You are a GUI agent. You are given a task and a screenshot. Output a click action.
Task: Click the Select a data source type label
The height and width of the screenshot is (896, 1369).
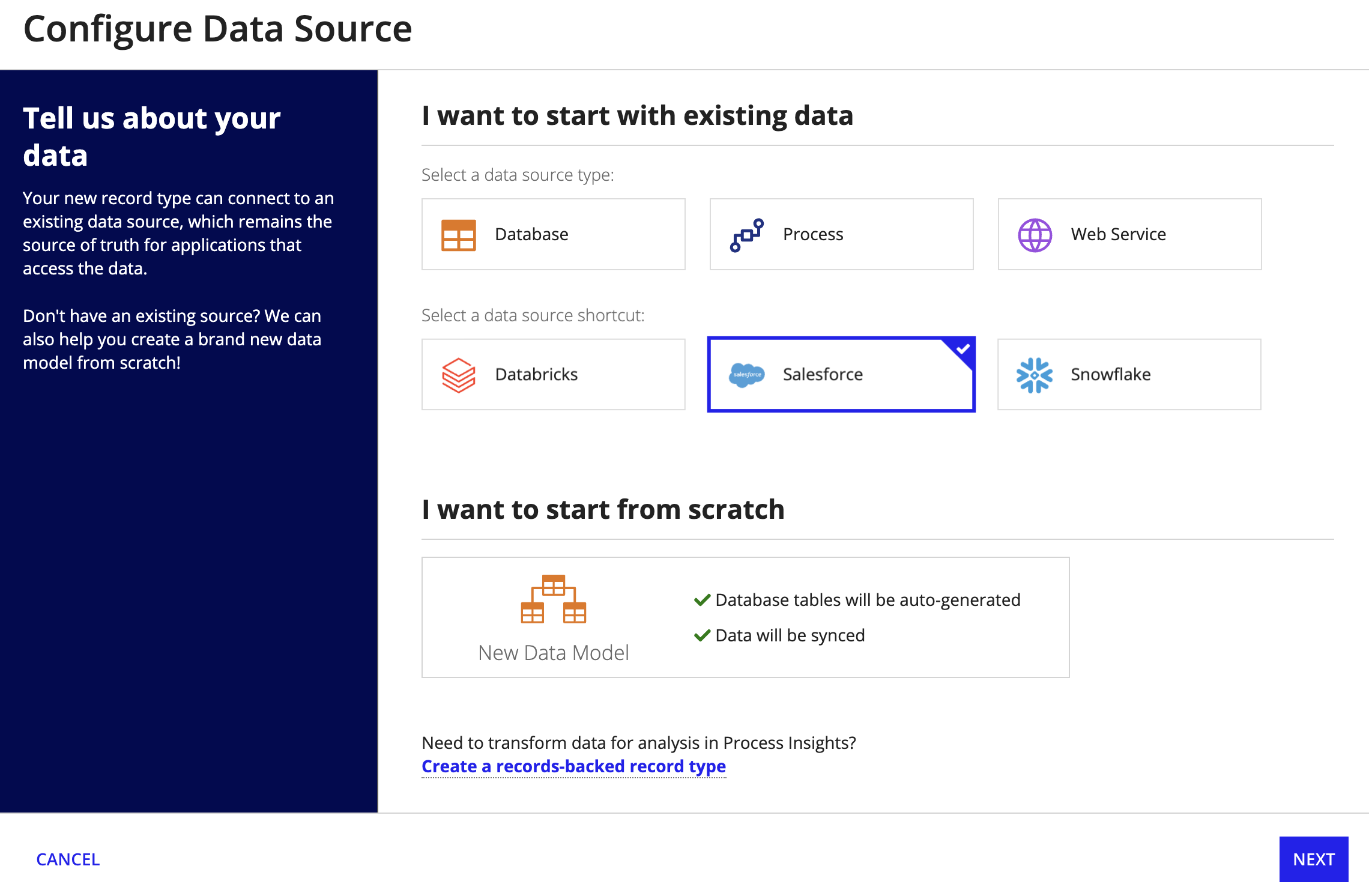click(518, 175)
